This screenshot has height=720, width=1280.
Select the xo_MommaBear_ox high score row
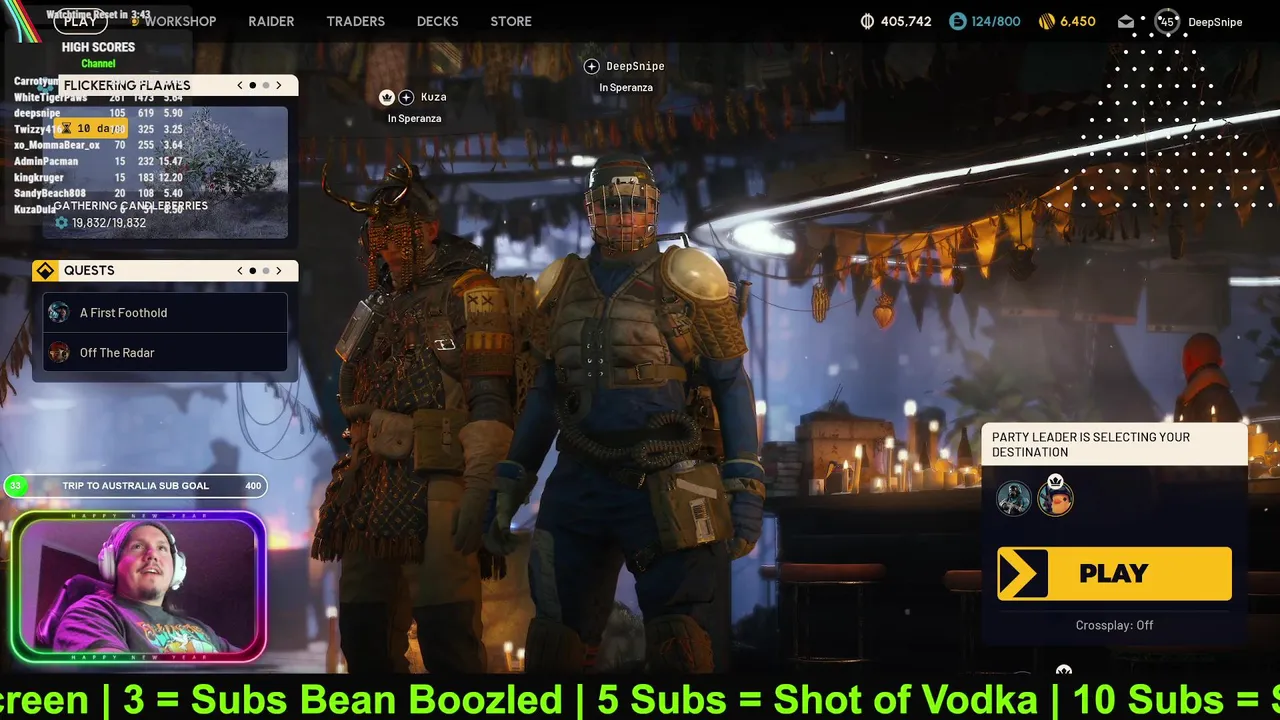click(x=98, y=145)
